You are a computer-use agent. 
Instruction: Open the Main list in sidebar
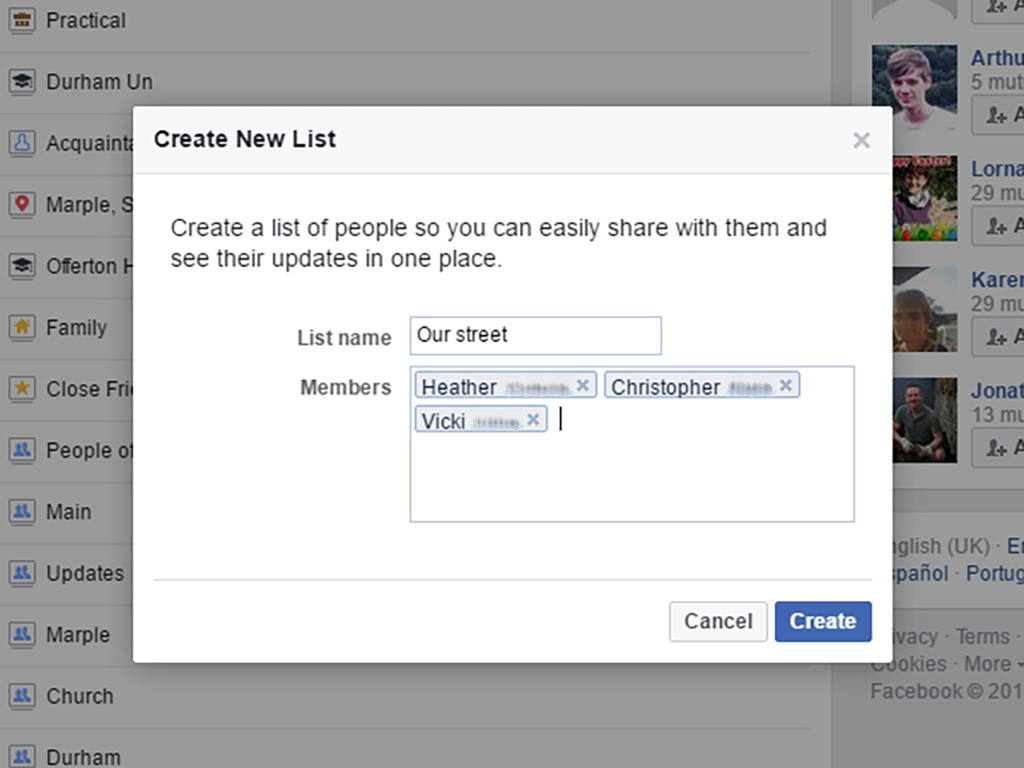click(x=68, y=512)
